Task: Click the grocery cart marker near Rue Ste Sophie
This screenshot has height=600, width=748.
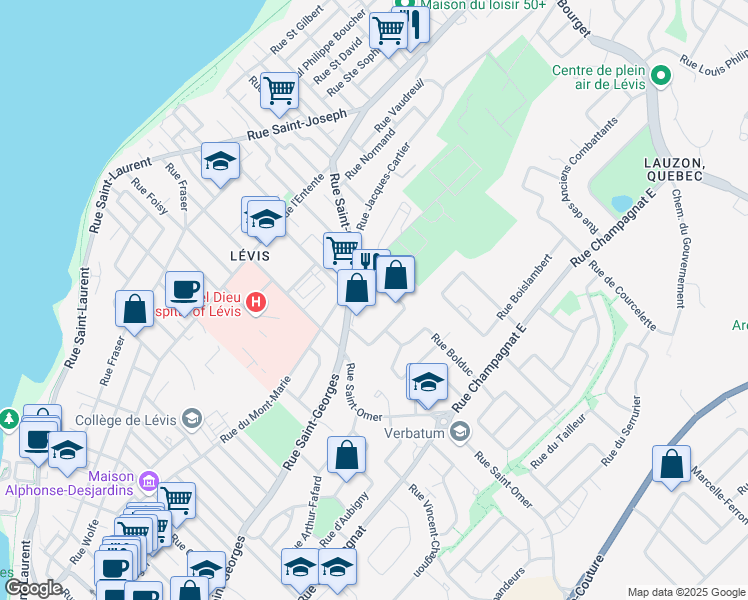Action: pyautogui.click(x=388, y=32)
